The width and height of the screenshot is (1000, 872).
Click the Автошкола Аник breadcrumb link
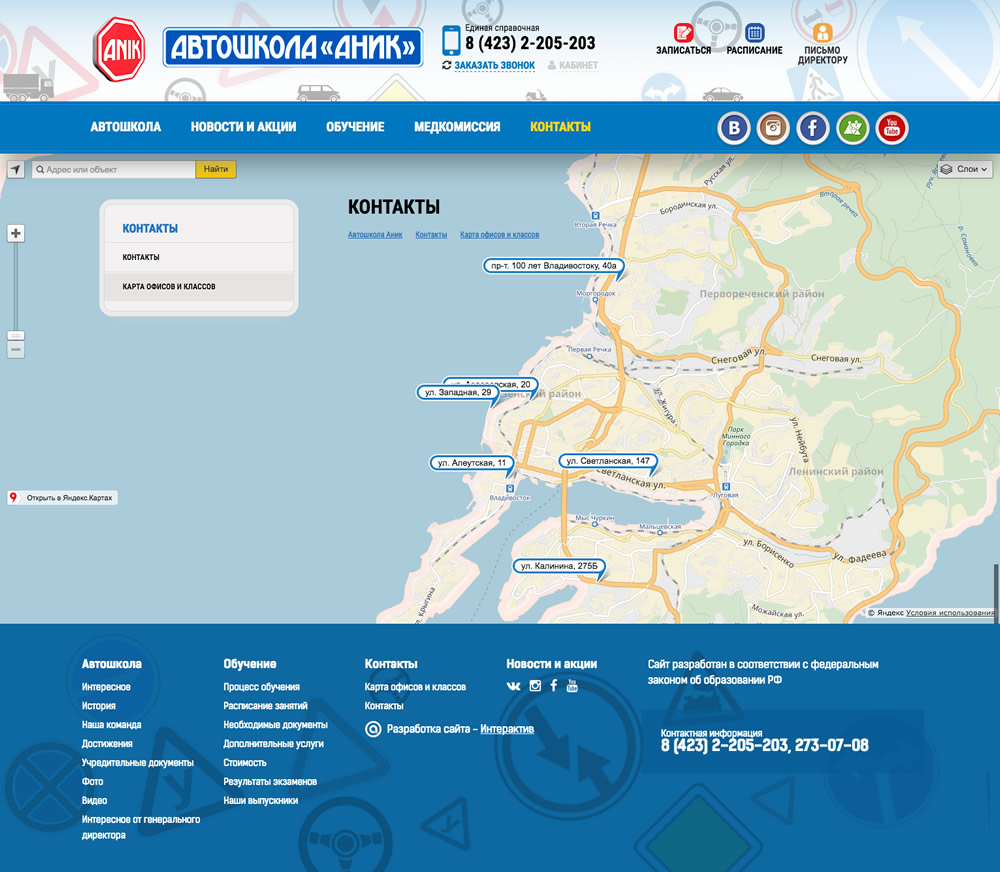[x=375, y=235]
